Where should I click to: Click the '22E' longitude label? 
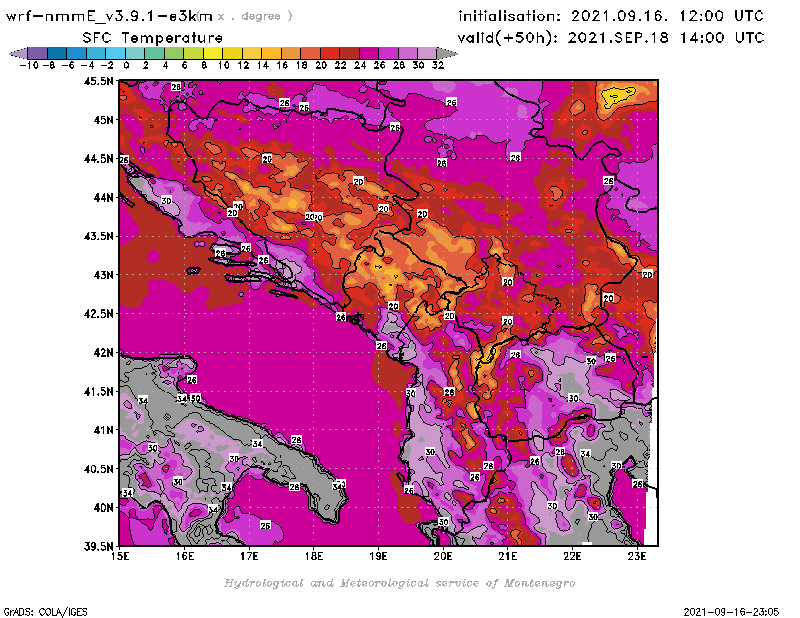pos(572,556)
